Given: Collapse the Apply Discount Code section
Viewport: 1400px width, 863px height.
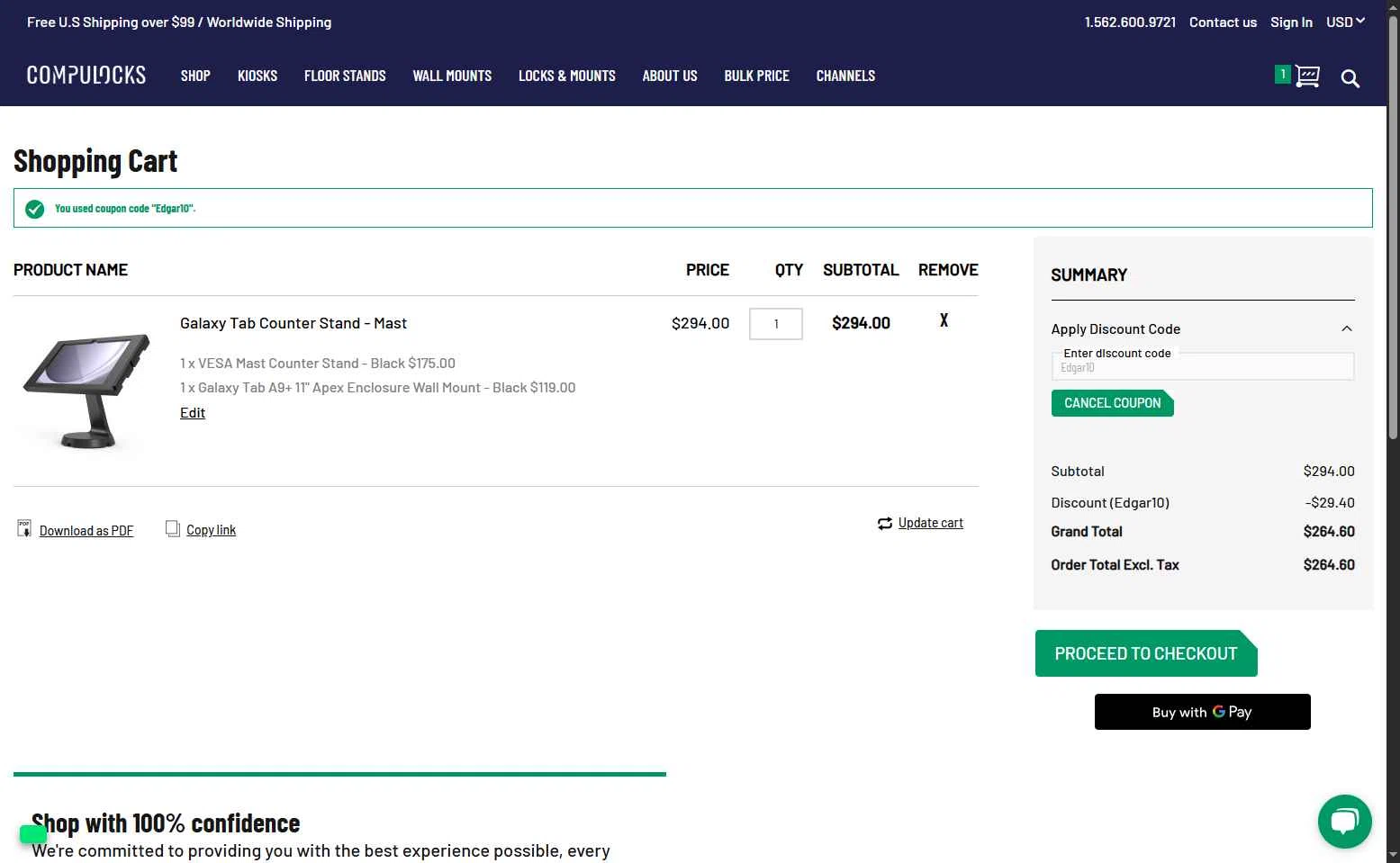Looking at the screenshot, I should [1347, 328].
